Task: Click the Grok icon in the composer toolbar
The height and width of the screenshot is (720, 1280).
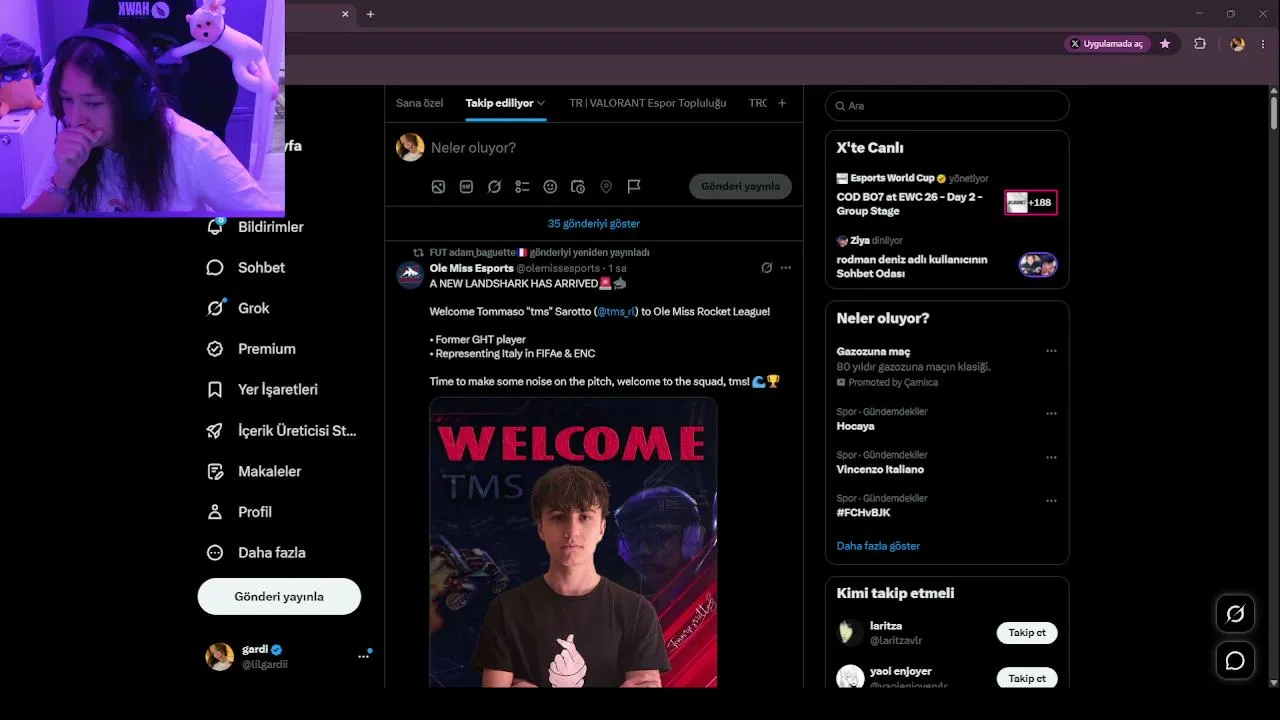Action: coord(494,187)
